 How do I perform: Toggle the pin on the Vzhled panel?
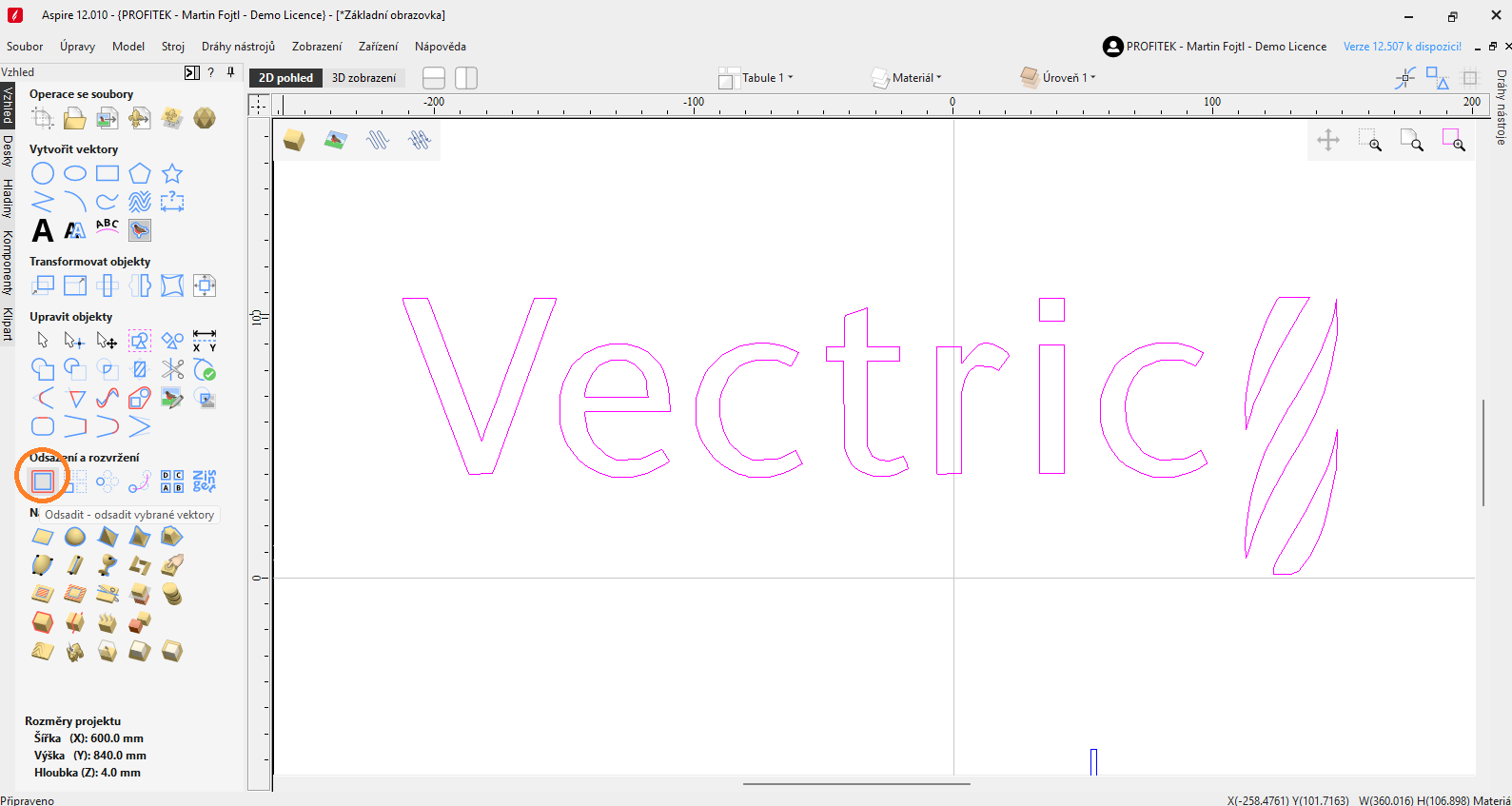(230, 72)
